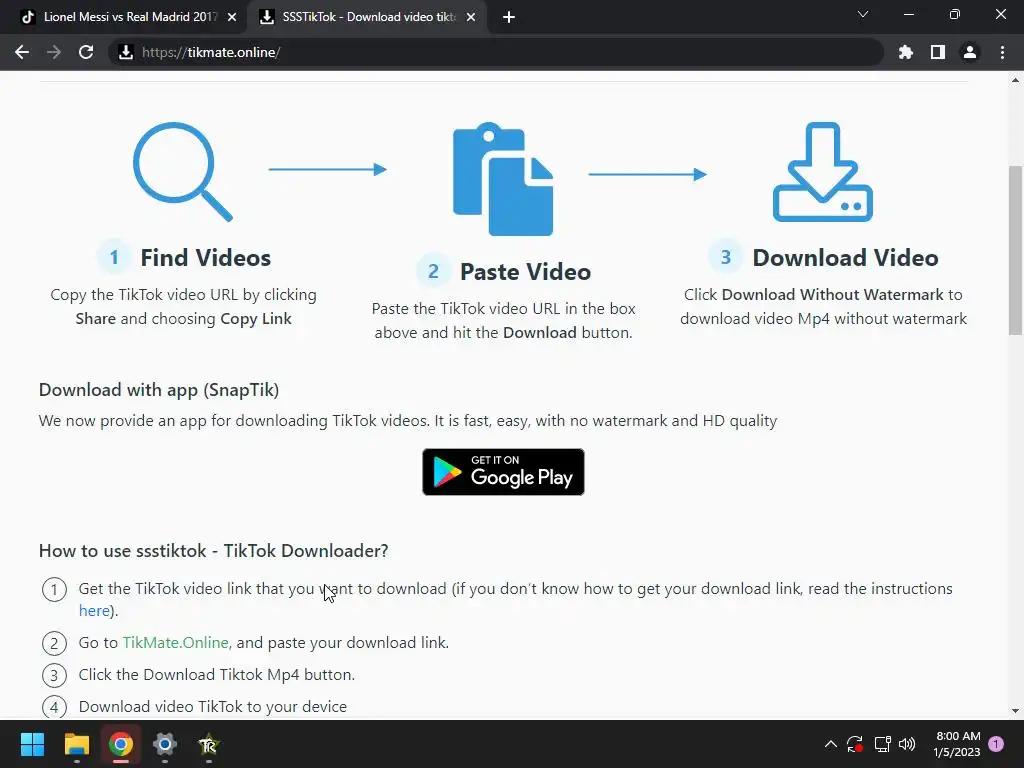This screenshot has height=768, width=1024.
Task: Minimize the Chrome window
Action: point(908,14)
